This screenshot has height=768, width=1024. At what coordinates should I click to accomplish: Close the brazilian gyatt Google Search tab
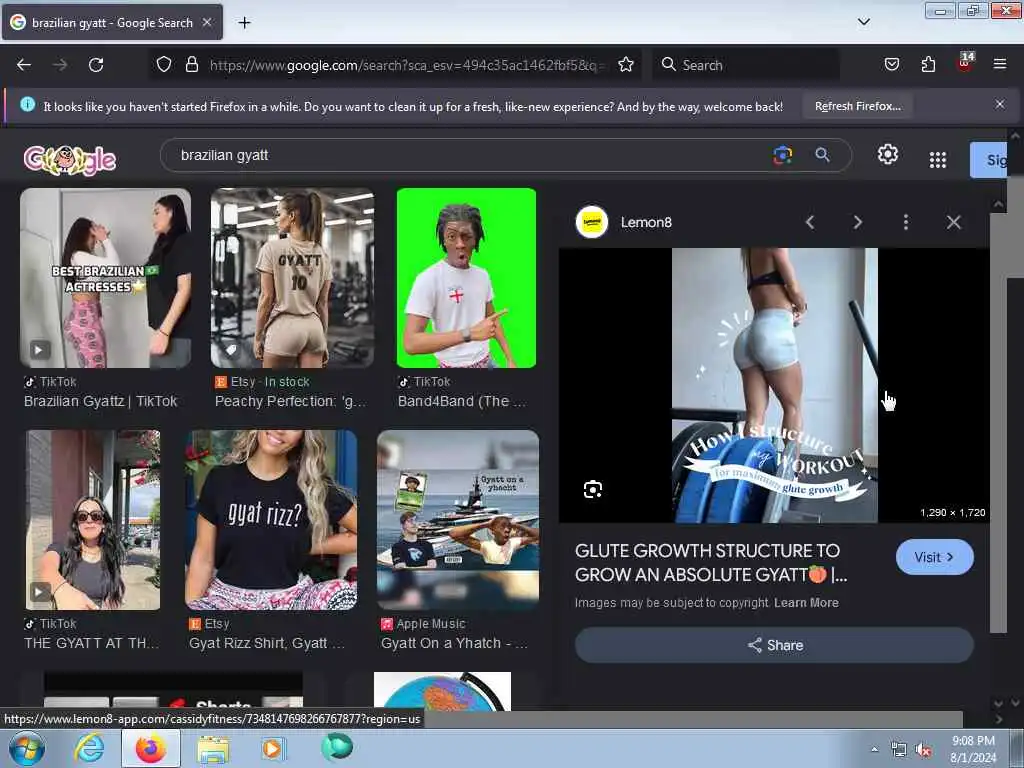pos(207,22)
